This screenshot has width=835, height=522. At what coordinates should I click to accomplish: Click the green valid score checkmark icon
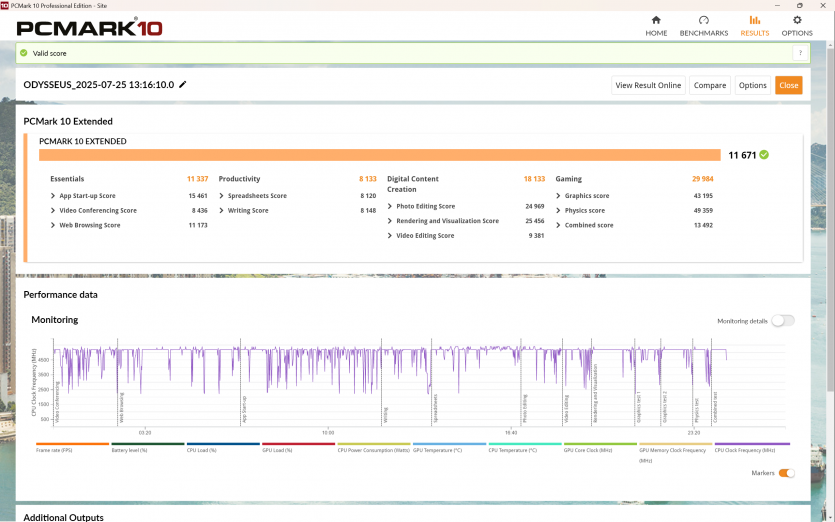[24, 53]
